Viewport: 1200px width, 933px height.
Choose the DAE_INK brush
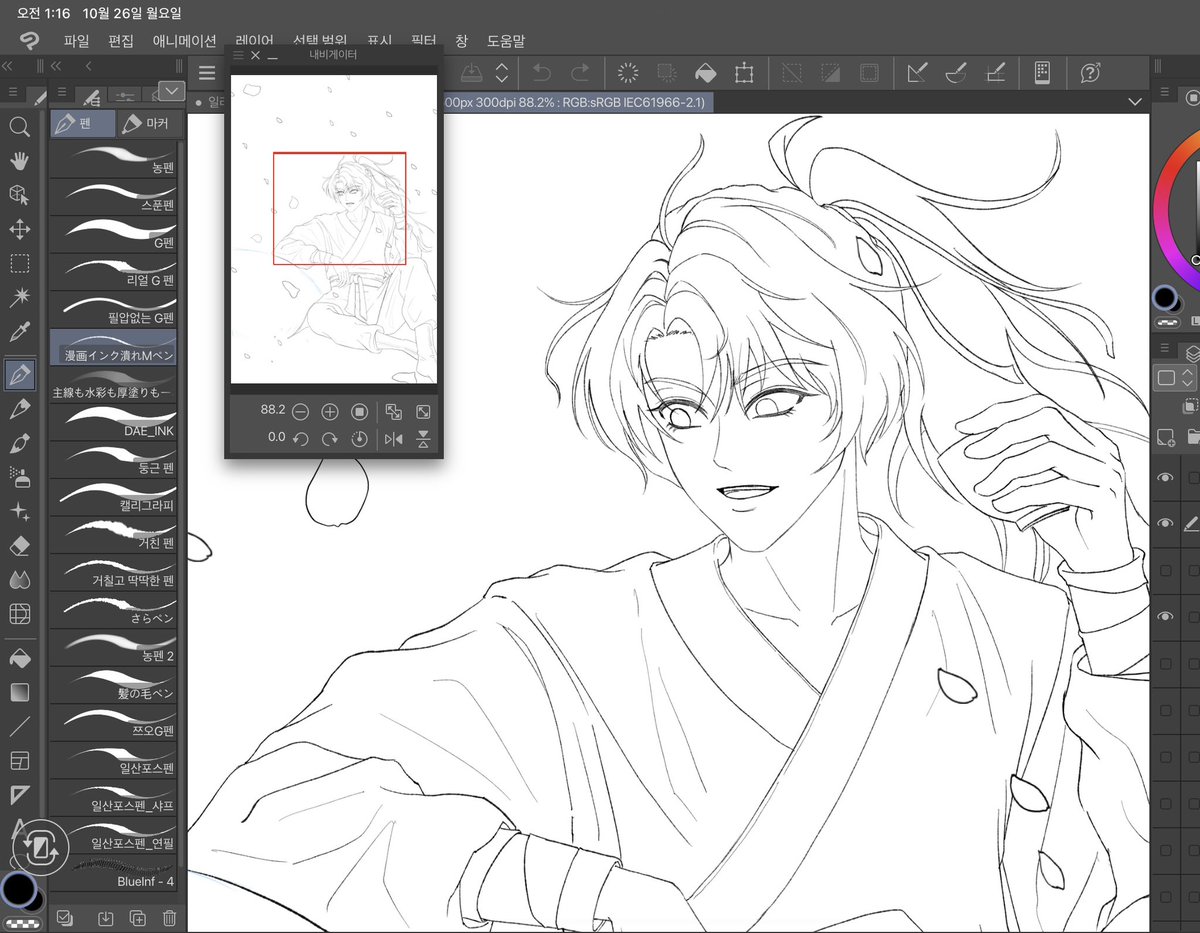coord(113,422)
